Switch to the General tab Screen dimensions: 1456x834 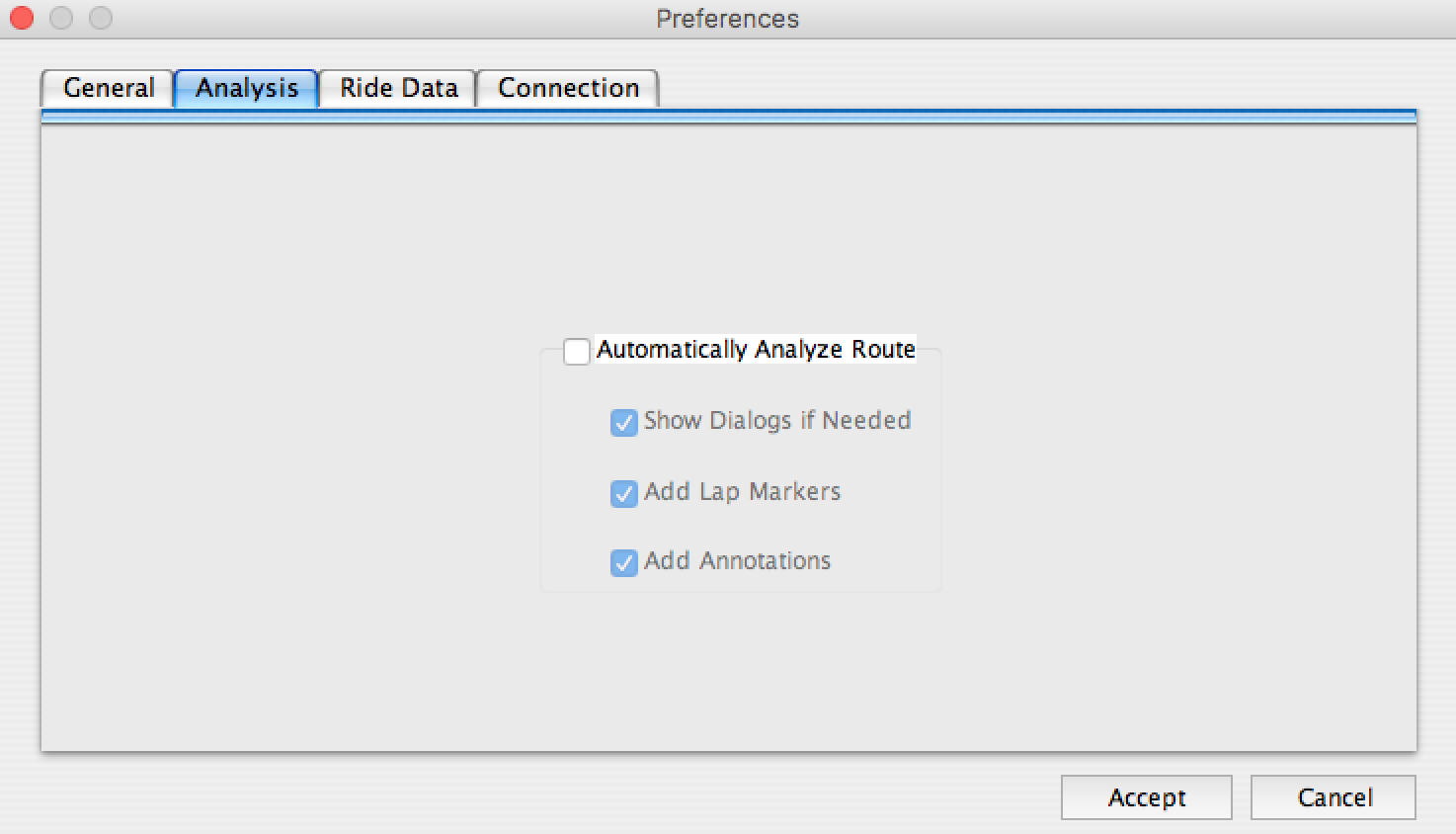[108, 88]
